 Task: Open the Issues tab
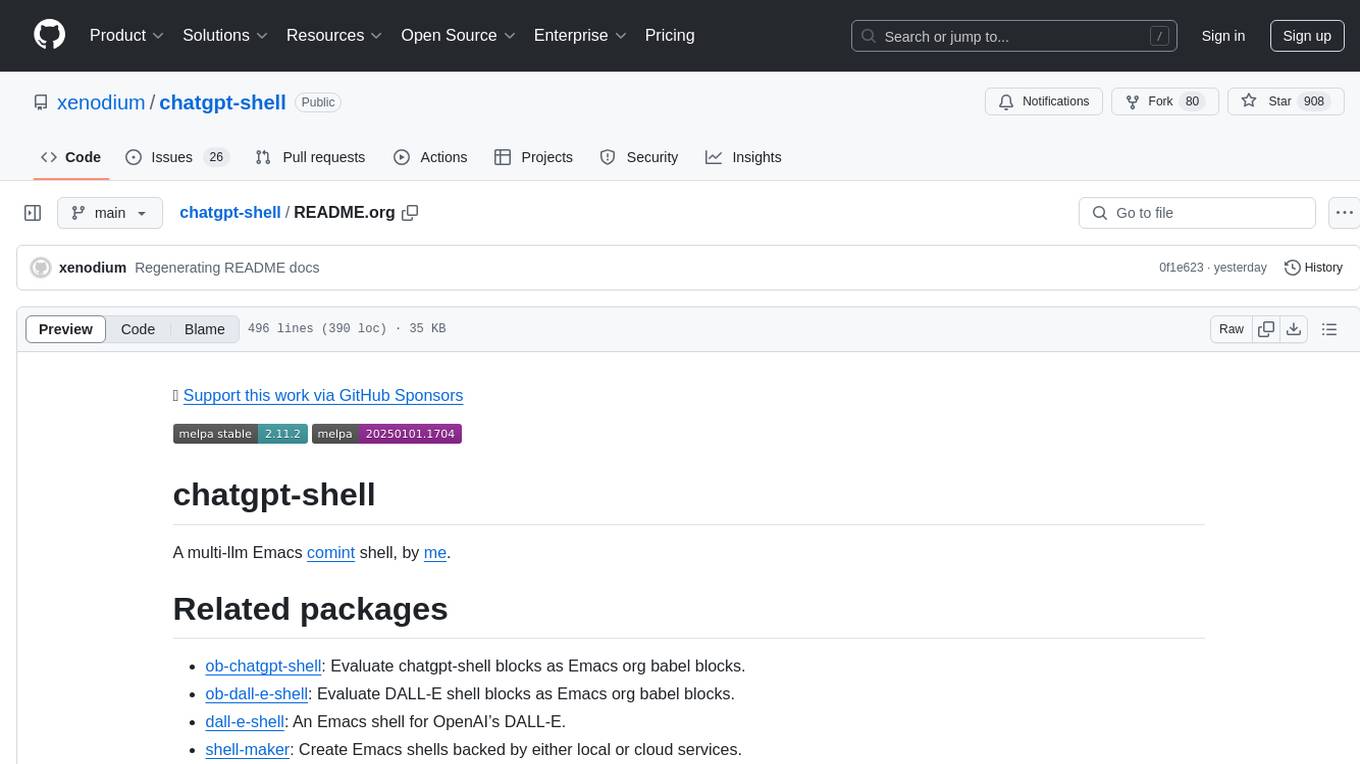[x=177, y=157]
